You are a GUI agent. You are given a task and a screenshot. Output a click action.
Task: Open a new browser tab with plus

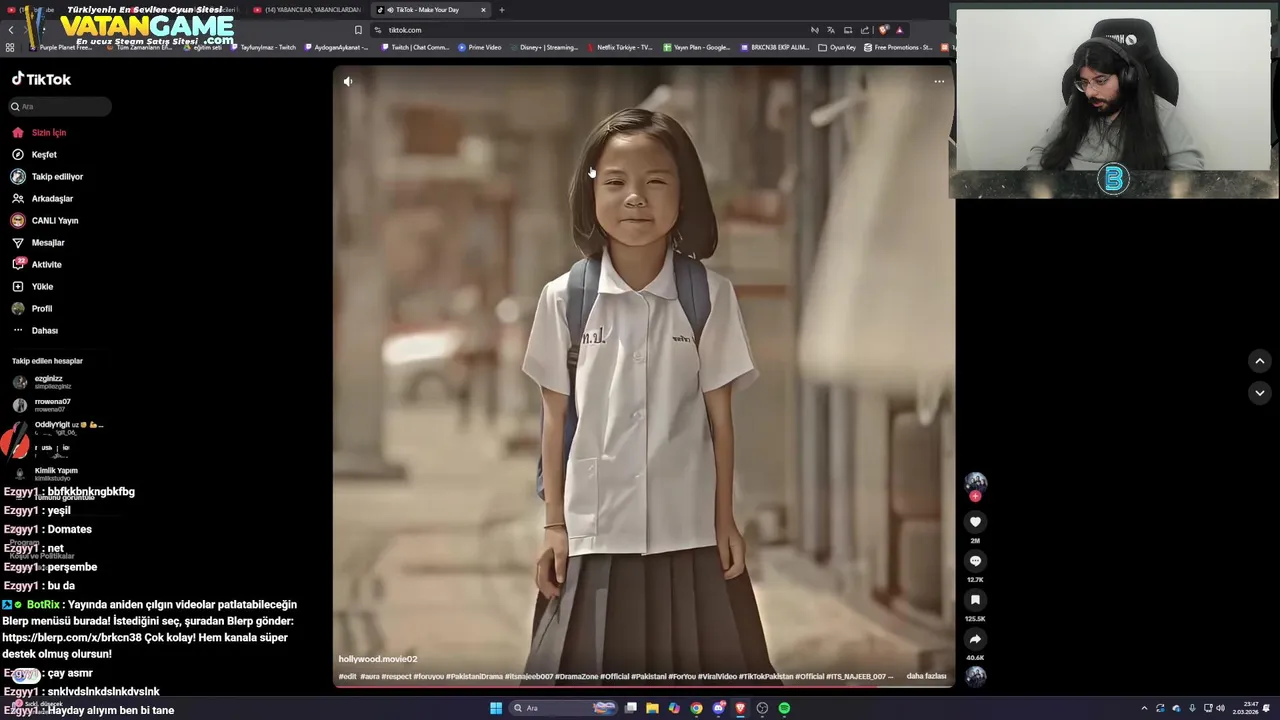[x=502, y=10]
